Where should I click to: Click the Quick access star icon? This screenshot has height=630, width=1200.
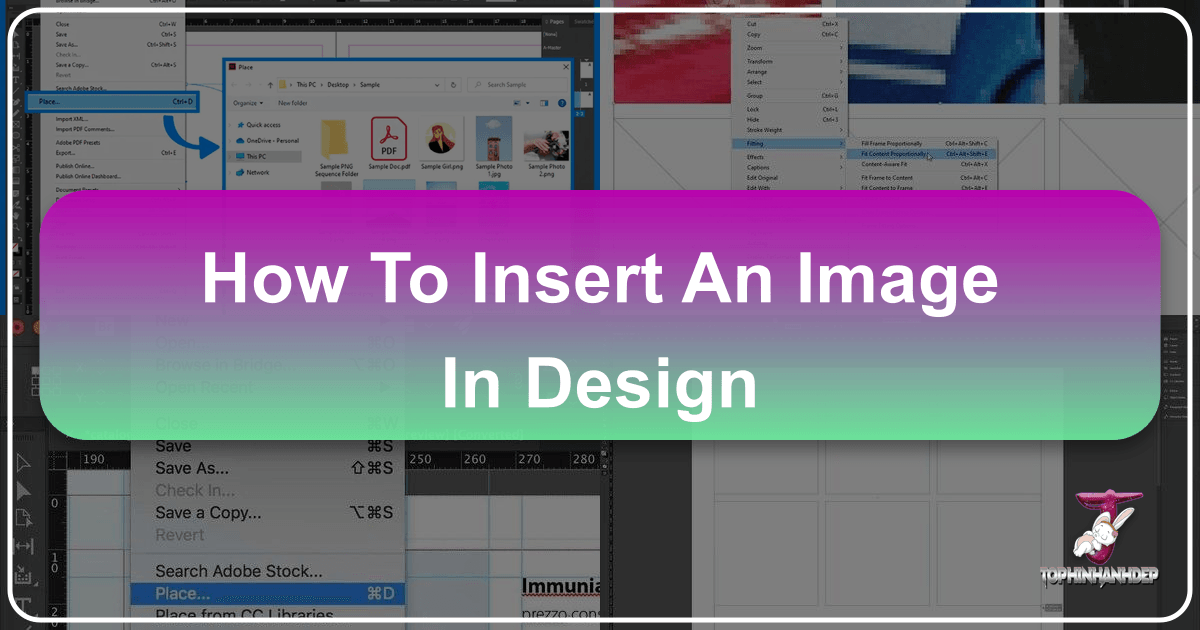tap(241, 125)
